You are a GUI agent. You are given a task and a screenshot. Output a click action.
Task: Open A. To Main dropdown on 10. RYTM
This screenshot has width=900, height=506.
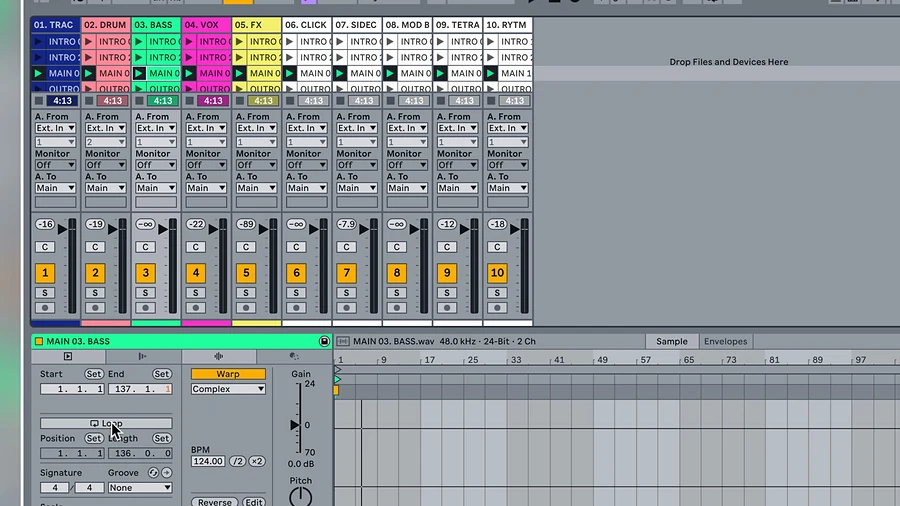[x=507, y=188]
